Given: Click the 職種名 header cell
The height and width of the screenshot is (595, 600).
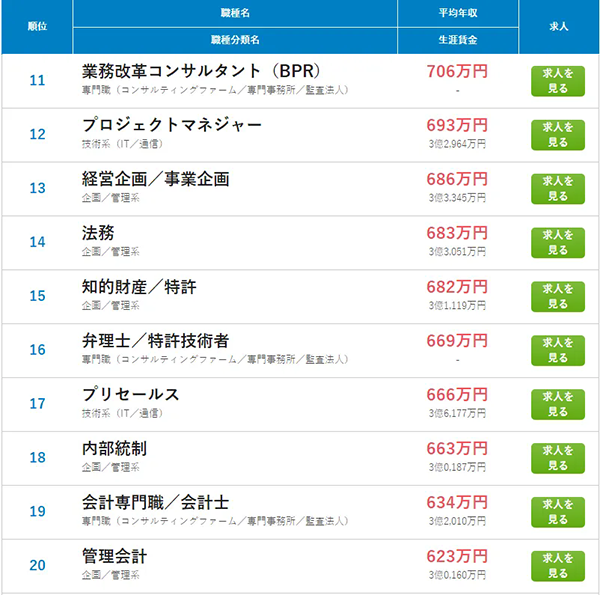Looking at the screenshot, I should (235, 13).
